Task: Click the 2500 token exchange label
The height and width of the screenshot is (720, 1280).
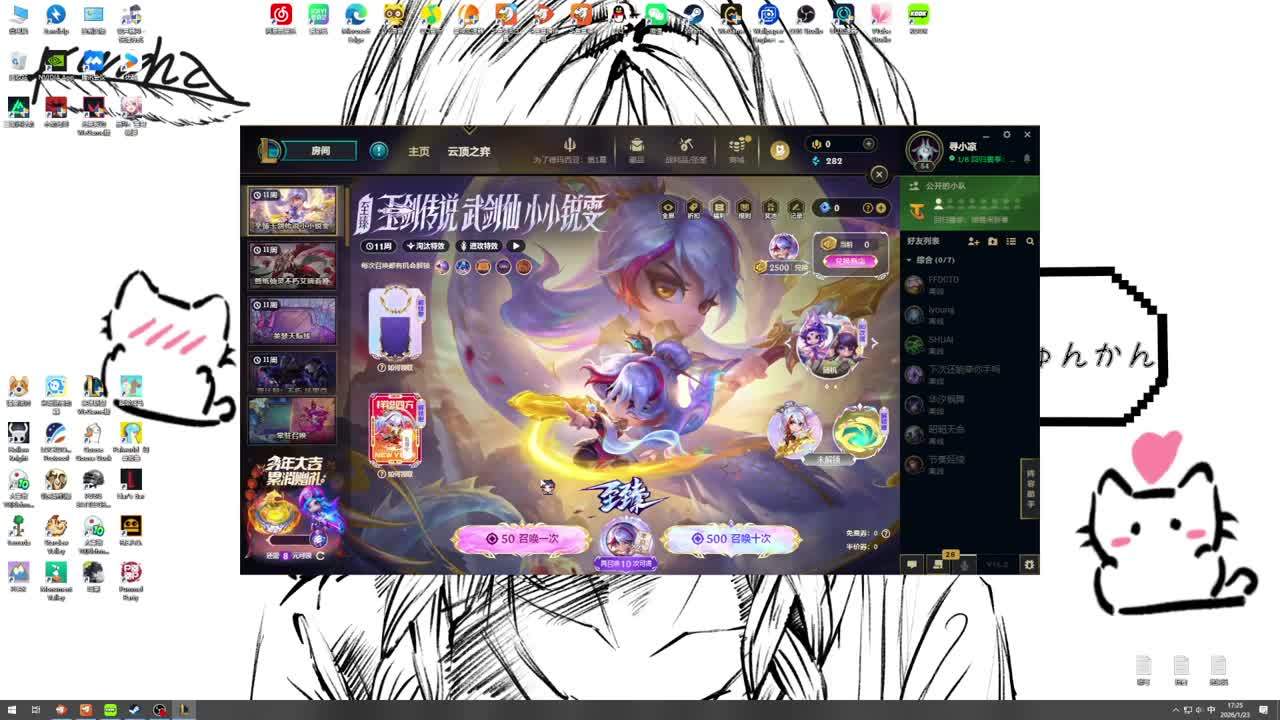Action: click(x=782, y=268)
